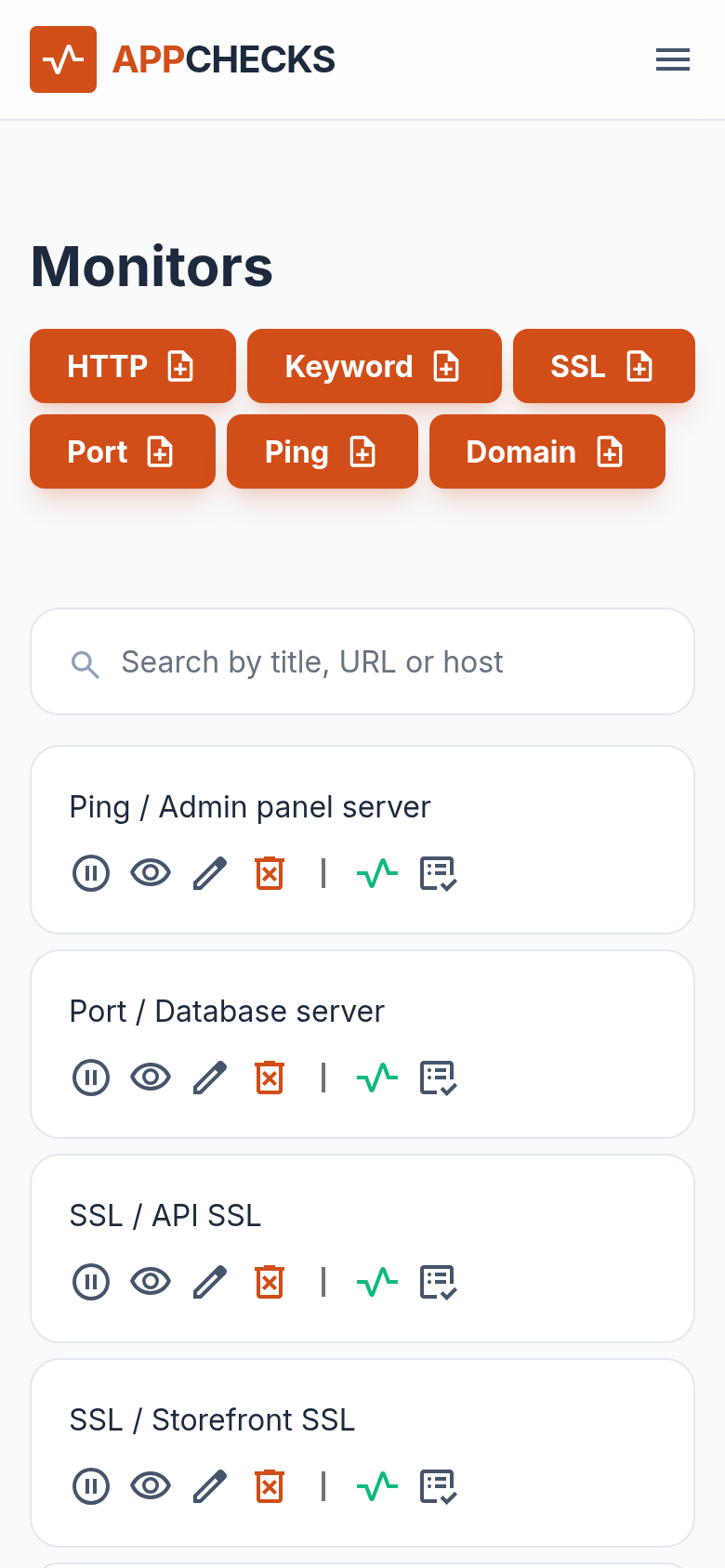Open checklist log for API SSL
This screenshot has height=1568, width=725.
coord(438,1282)
